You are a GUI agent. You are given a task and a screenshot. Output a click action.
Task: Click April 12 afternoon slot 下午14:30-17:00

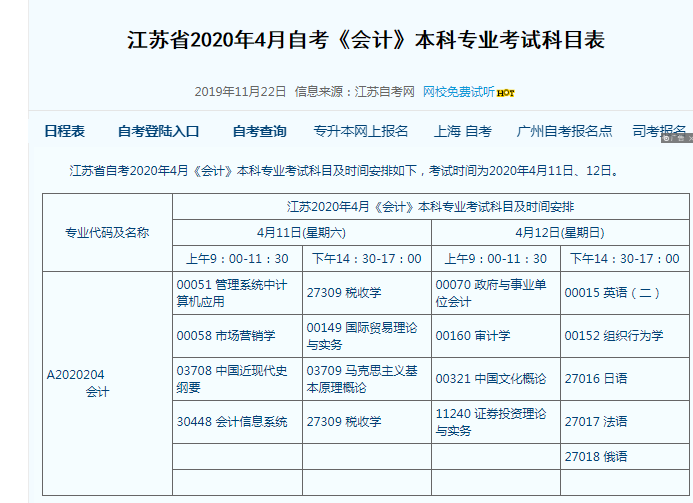point(624,259)
